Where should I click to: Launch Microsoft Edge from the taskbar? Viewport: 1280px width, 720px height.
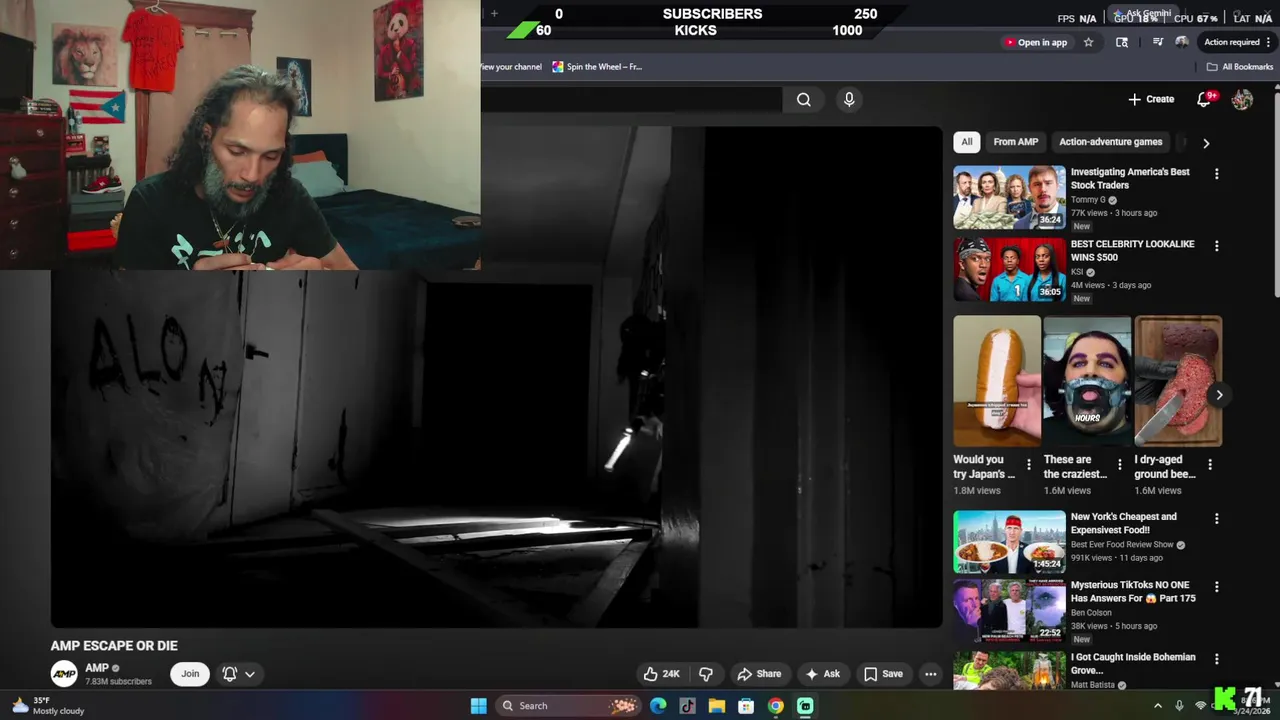tap(658, 706)
